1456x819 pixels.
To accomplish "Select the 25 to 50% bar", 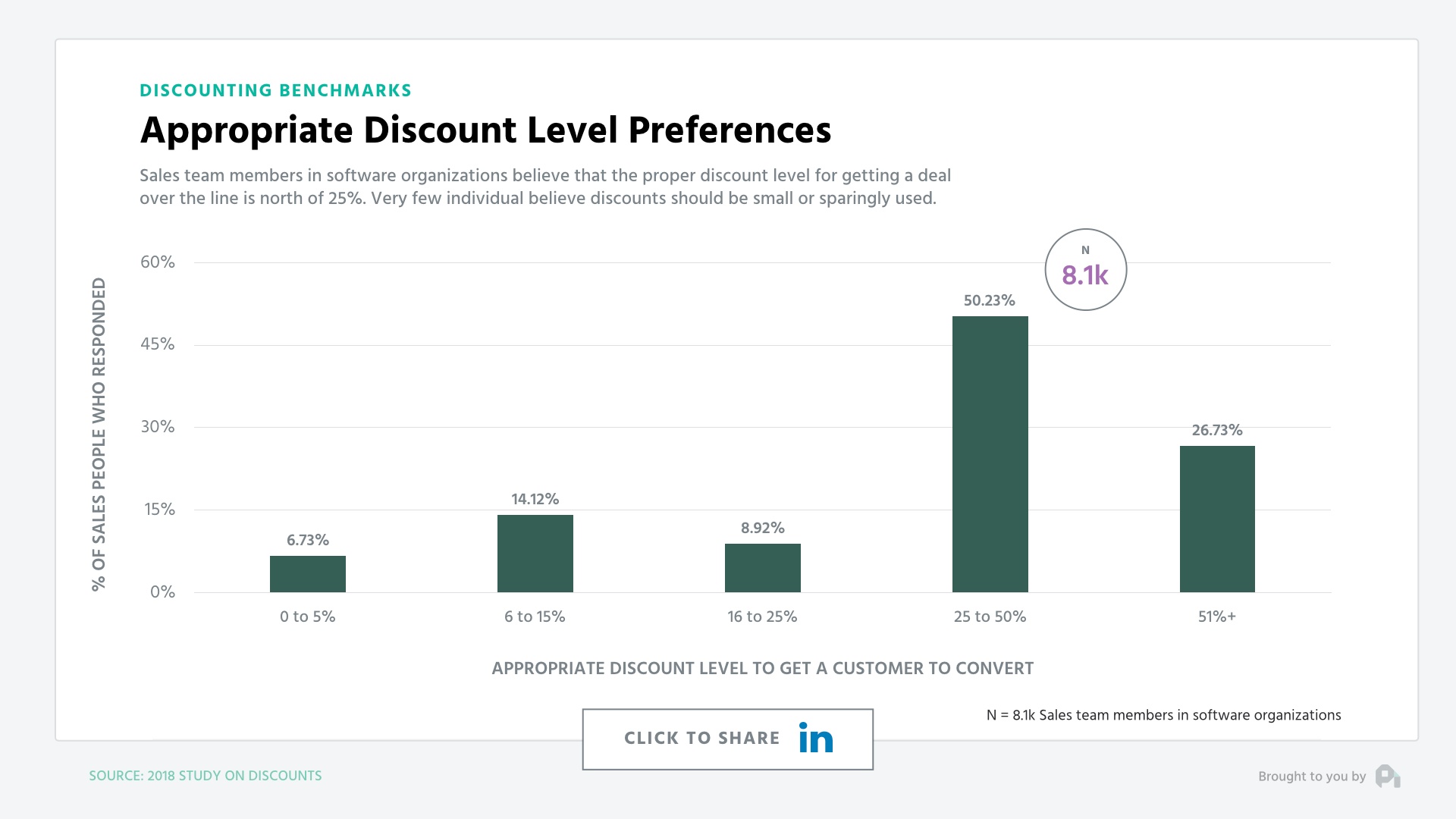I will (990, 453).
